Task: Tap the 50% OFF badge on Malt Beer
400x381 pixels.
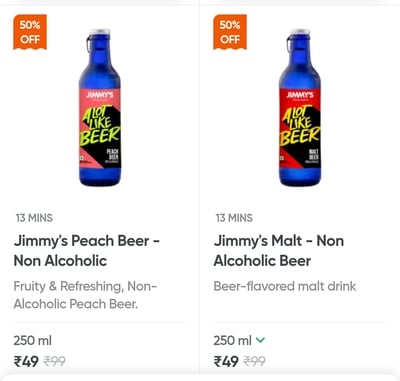Action: [230, 32]
